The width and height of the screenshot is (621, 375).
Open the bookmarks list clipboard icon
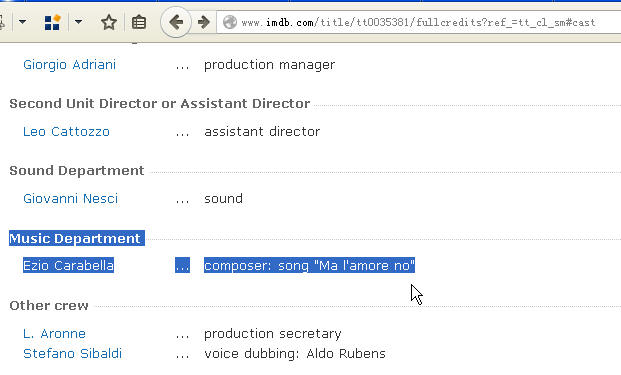pyautogui.click(x=139, y=22)
